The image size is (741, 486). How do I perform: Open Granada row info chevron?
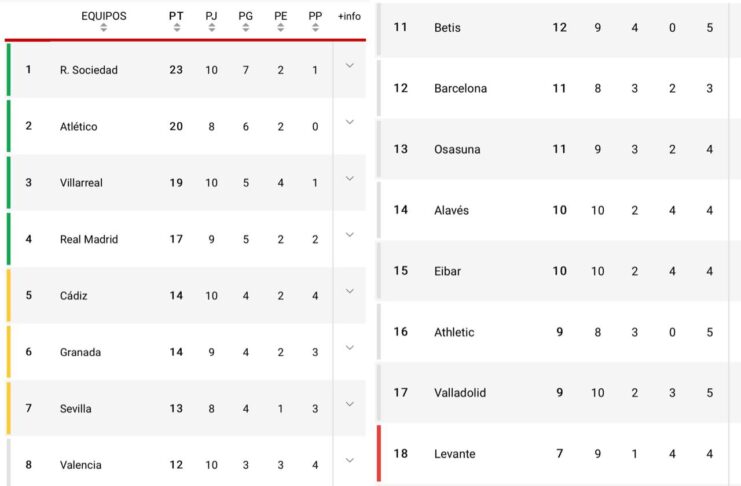point(349,347)
